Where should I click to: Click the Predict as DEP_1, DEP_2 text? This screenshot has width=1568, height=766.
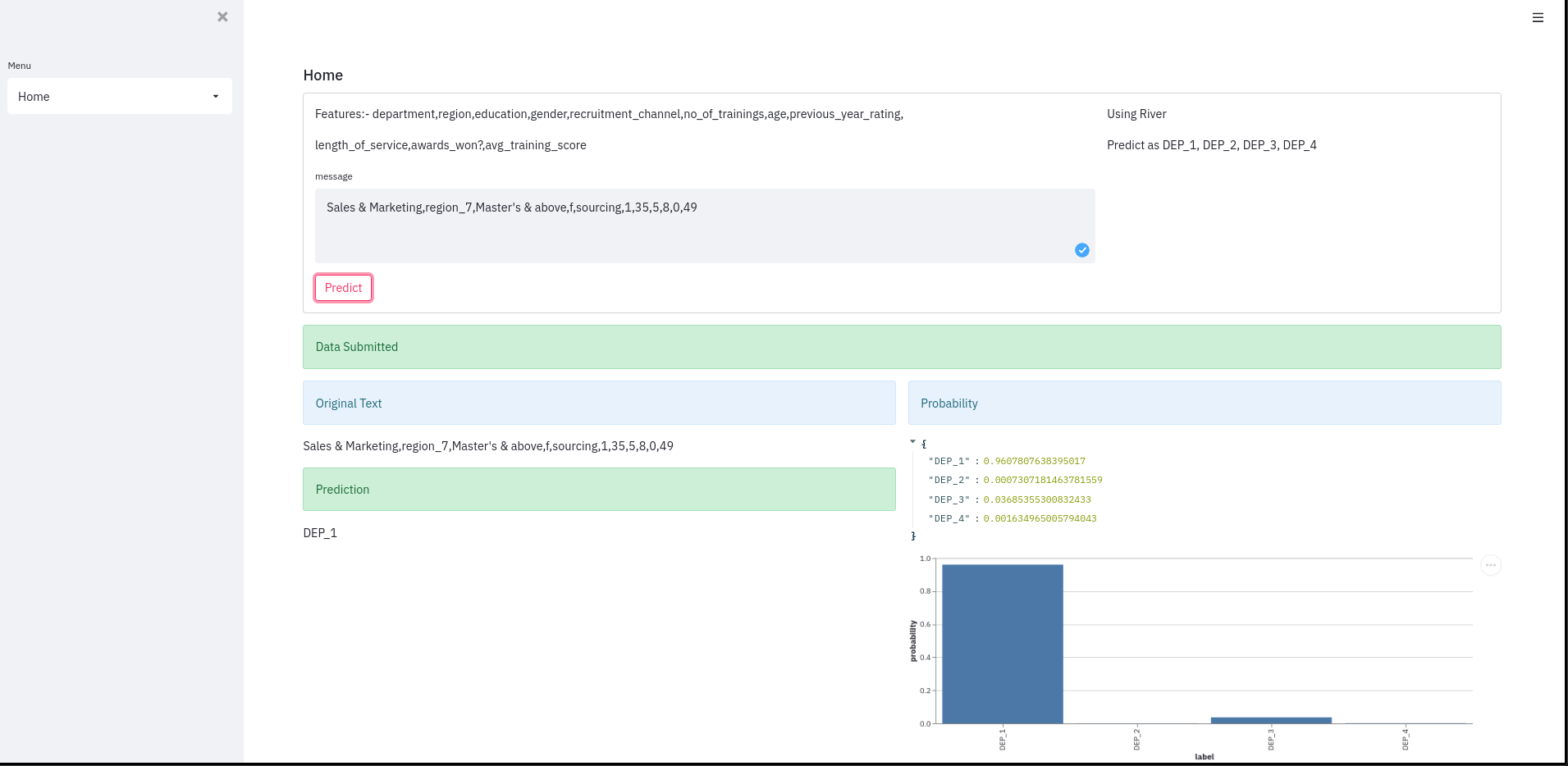[1211, 145]
